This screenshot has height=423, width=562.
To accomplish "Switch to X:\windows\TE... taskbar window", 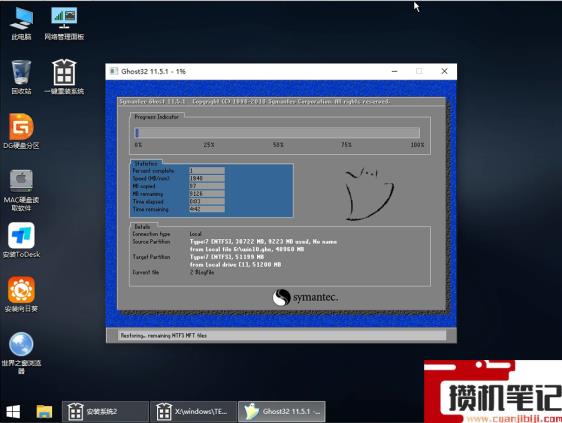I will [193, 411].
